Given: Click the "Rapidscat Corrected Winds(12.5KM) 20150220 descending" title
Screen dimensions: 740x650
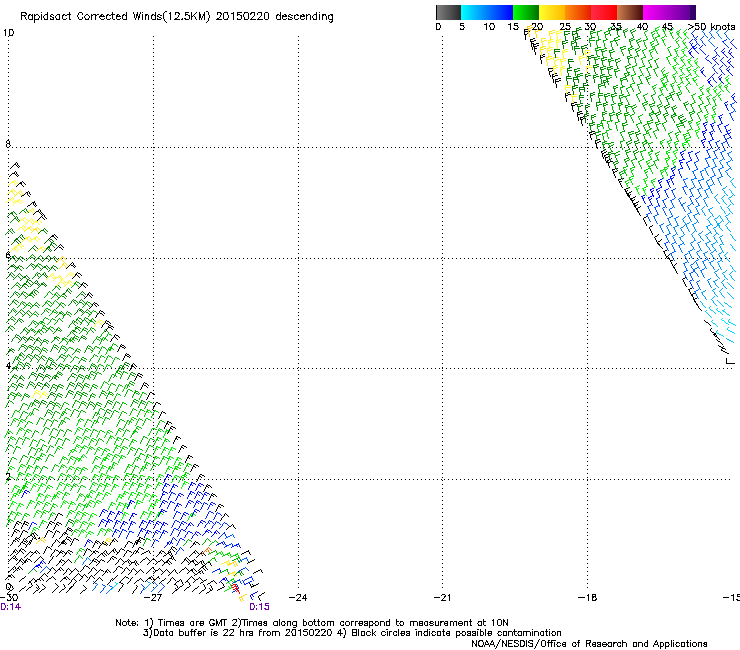Looking at the screenshot, I should [x=177, y=17].
